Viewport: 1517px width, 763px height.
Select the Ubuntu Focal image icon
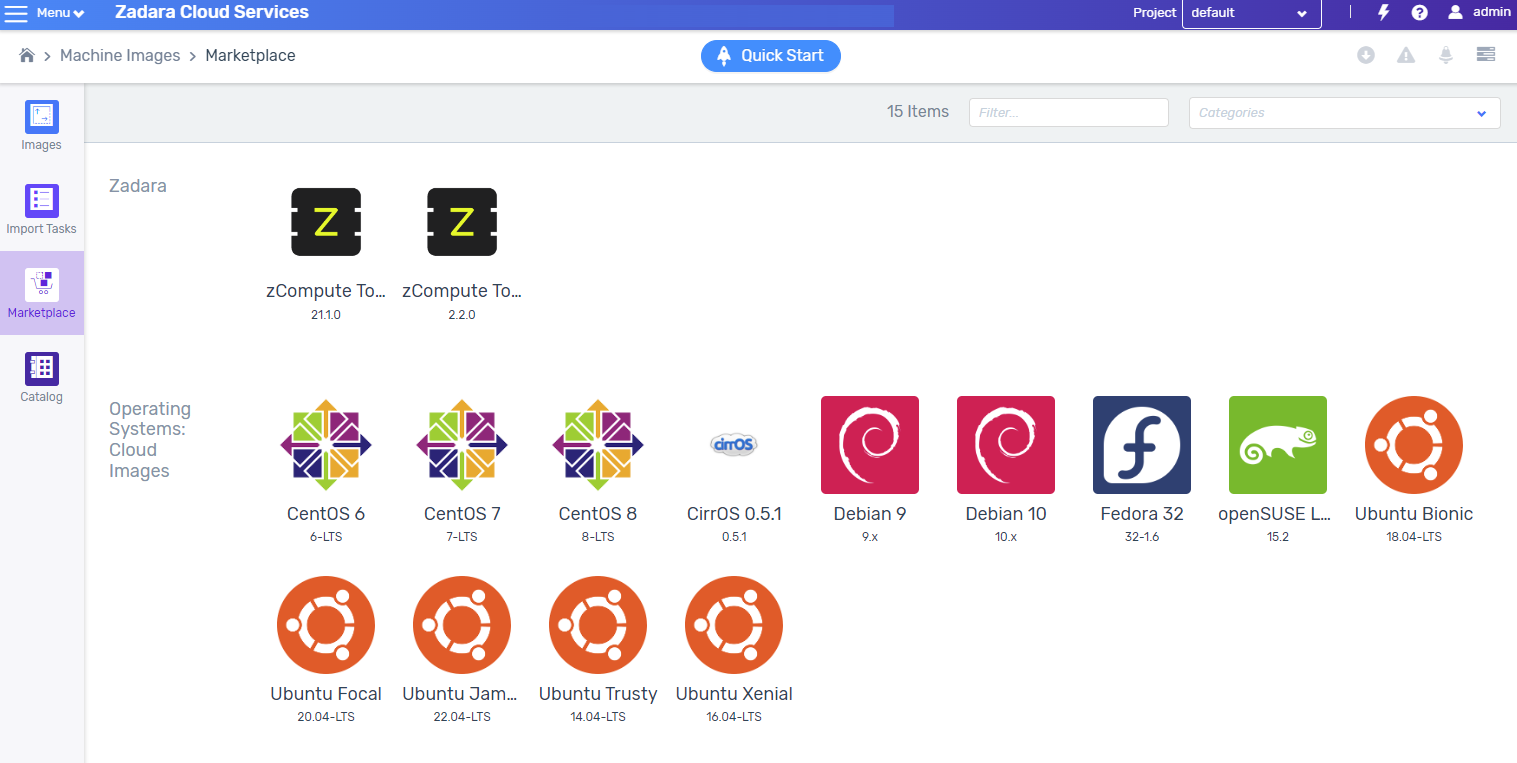coord(326,625)
